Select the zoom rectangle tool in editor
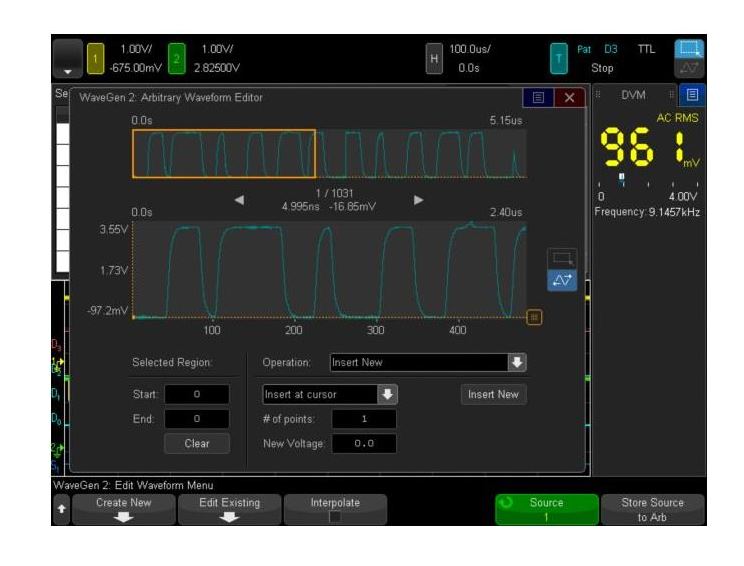This screenshot has width=744, height=566. coord(561,259)
